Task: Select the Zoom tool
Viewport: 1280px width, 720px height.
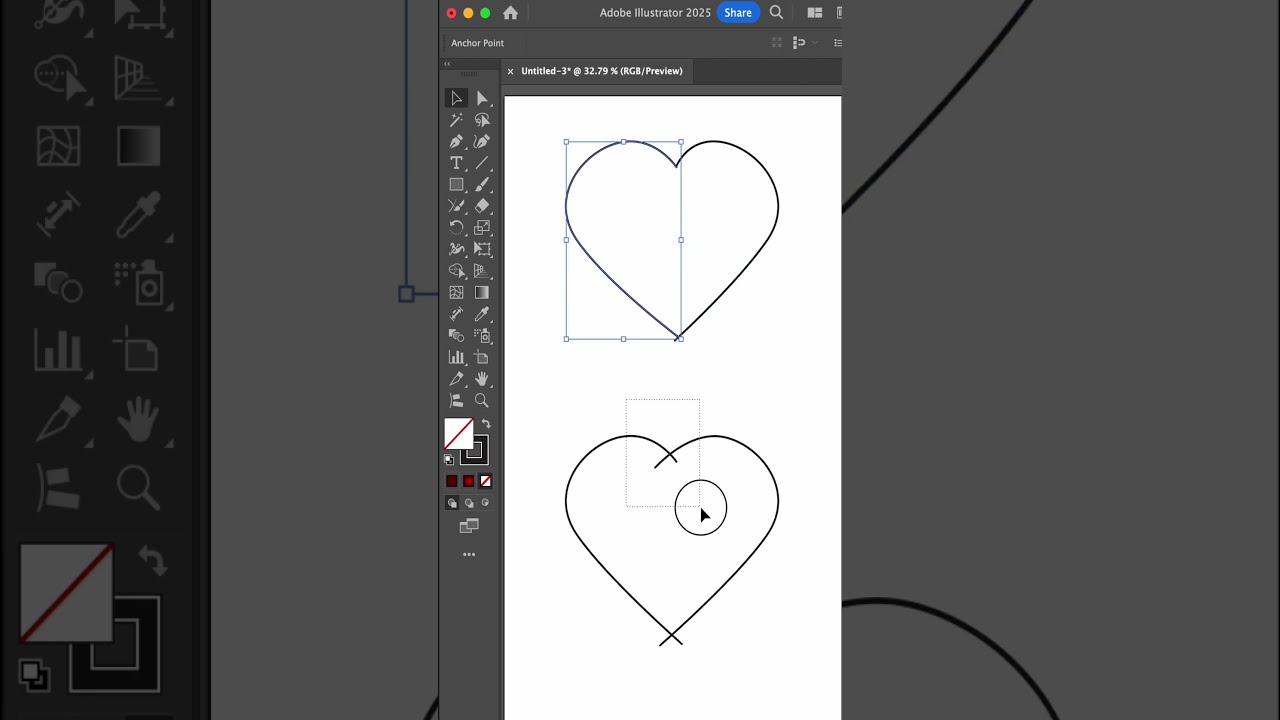Action: point(482,400)
